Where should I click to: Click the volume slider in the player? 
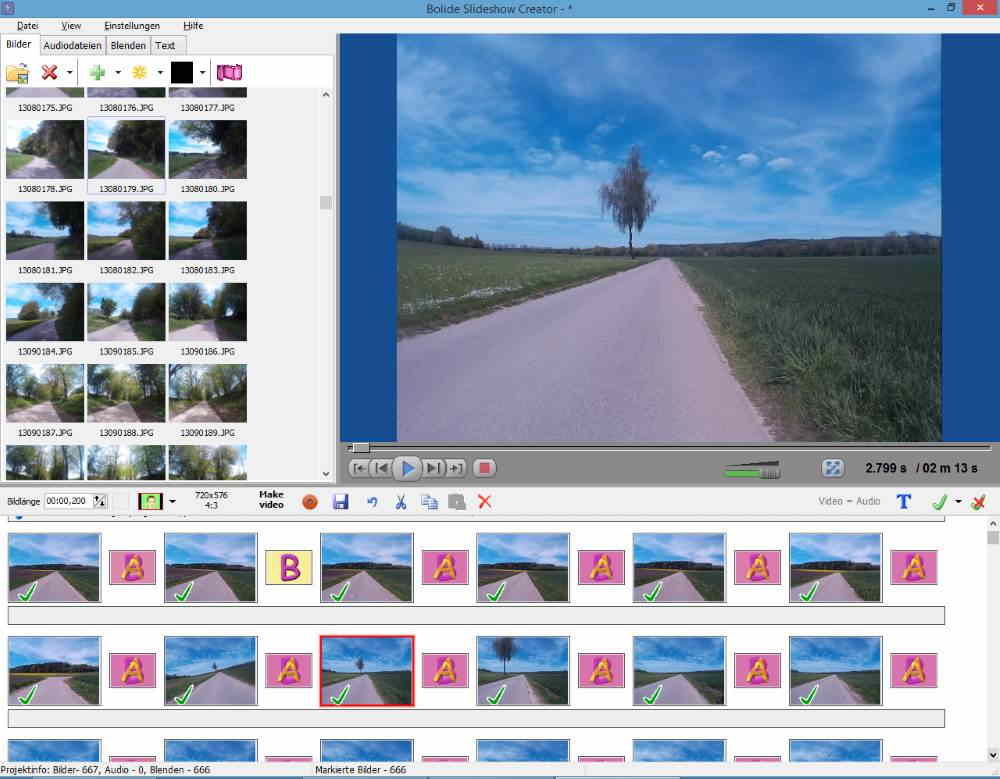(752, 469)
